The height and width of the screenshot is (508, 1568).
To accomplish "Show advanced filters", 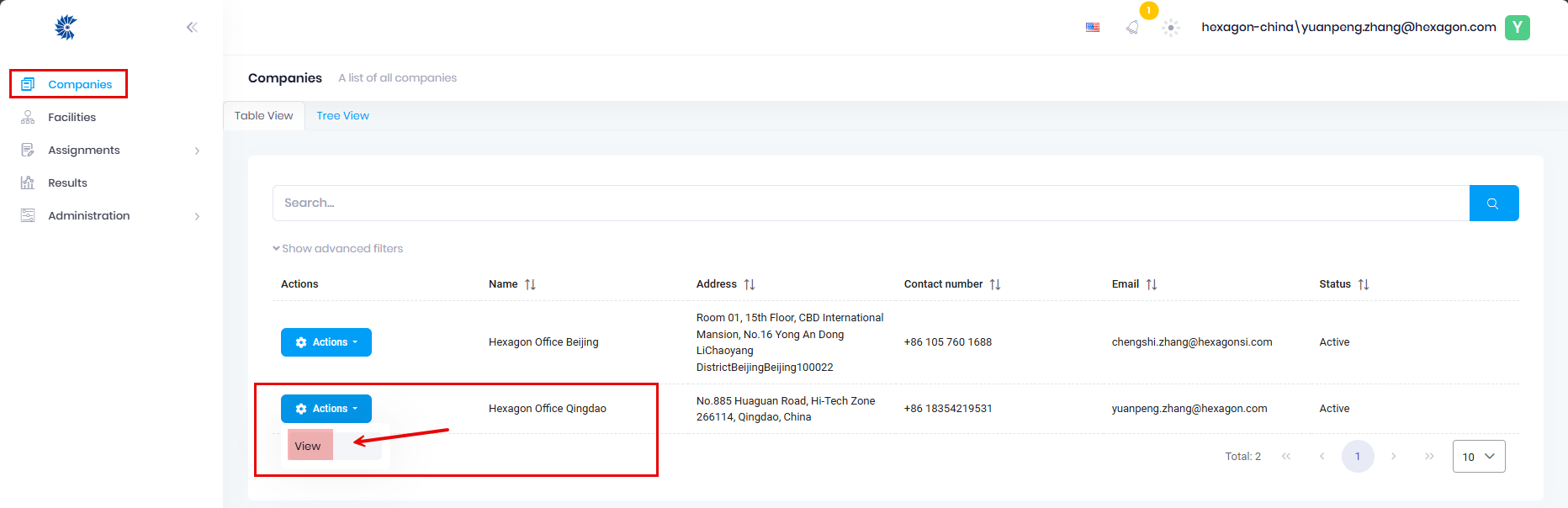I will [338, 249].
